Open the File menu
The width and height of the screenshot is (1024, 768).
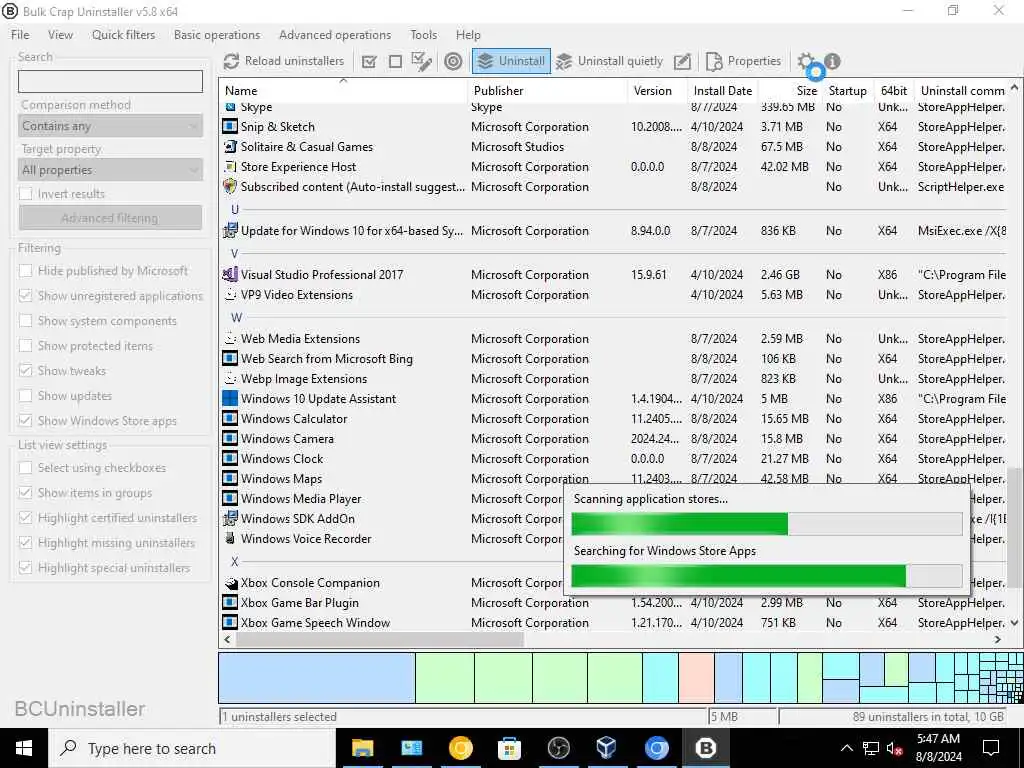point(20,35)
